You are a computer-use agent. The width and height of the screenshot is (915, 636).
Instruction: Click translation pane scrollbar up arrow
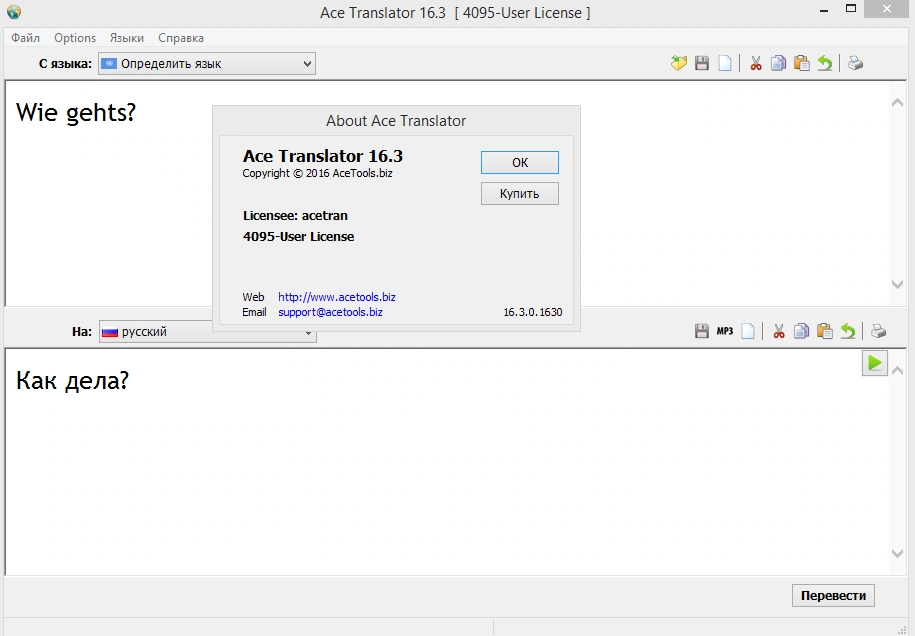click(x=897, y=371)
